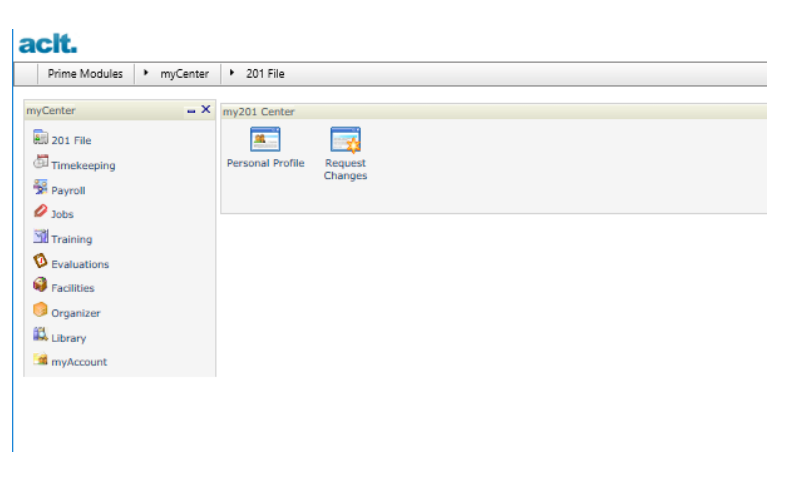The height and width of the screenshot is (500, 800).
Task: Select myCenter in the breadcrumb bar
Action: click(x=185, y=74)
